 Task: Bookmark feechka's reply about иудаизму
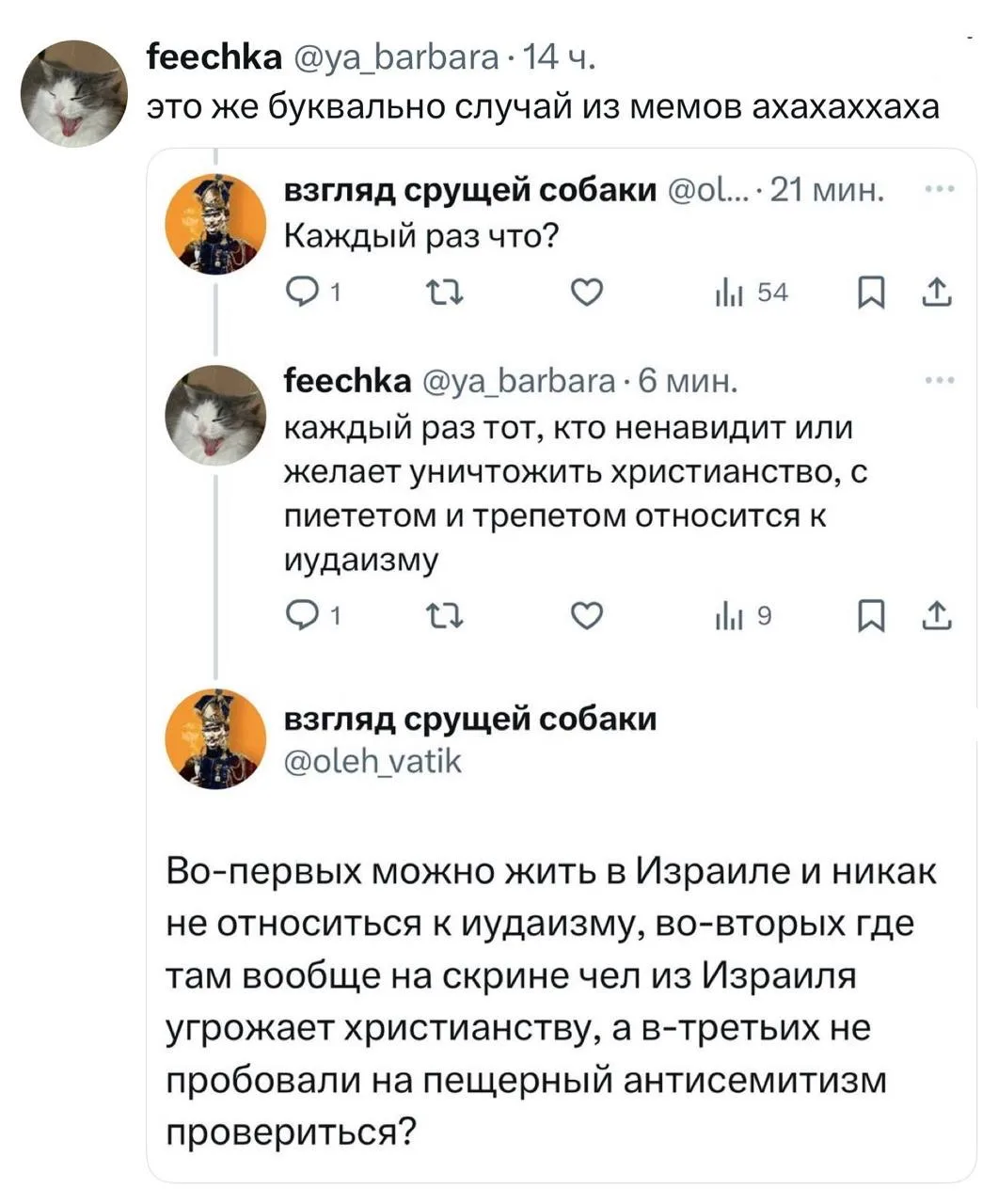(872, 617)
